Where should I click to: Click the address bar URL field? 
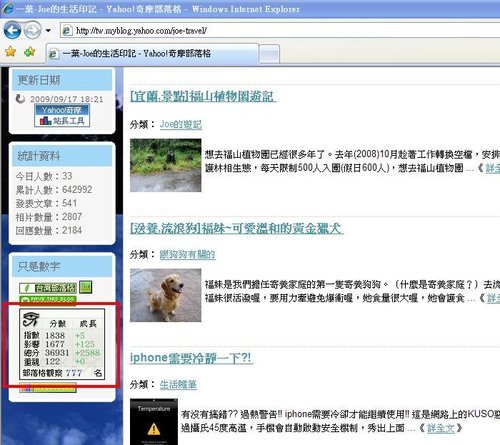point(280,31)
